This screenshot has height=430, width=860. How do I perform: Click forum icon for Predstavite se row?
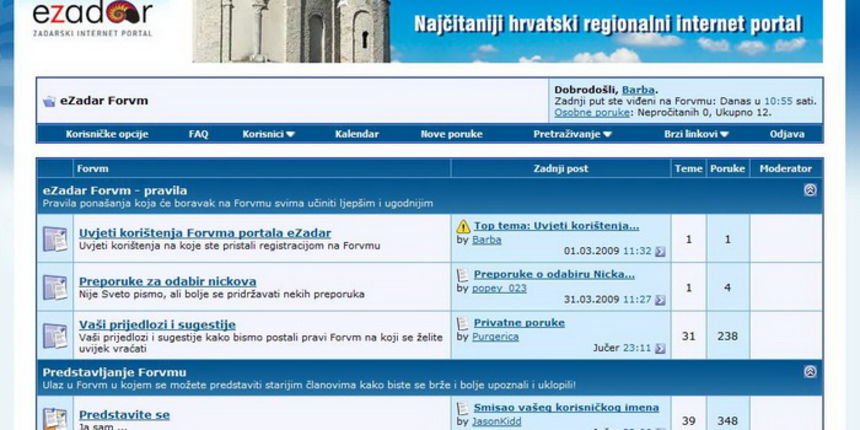tap(55, 418)
